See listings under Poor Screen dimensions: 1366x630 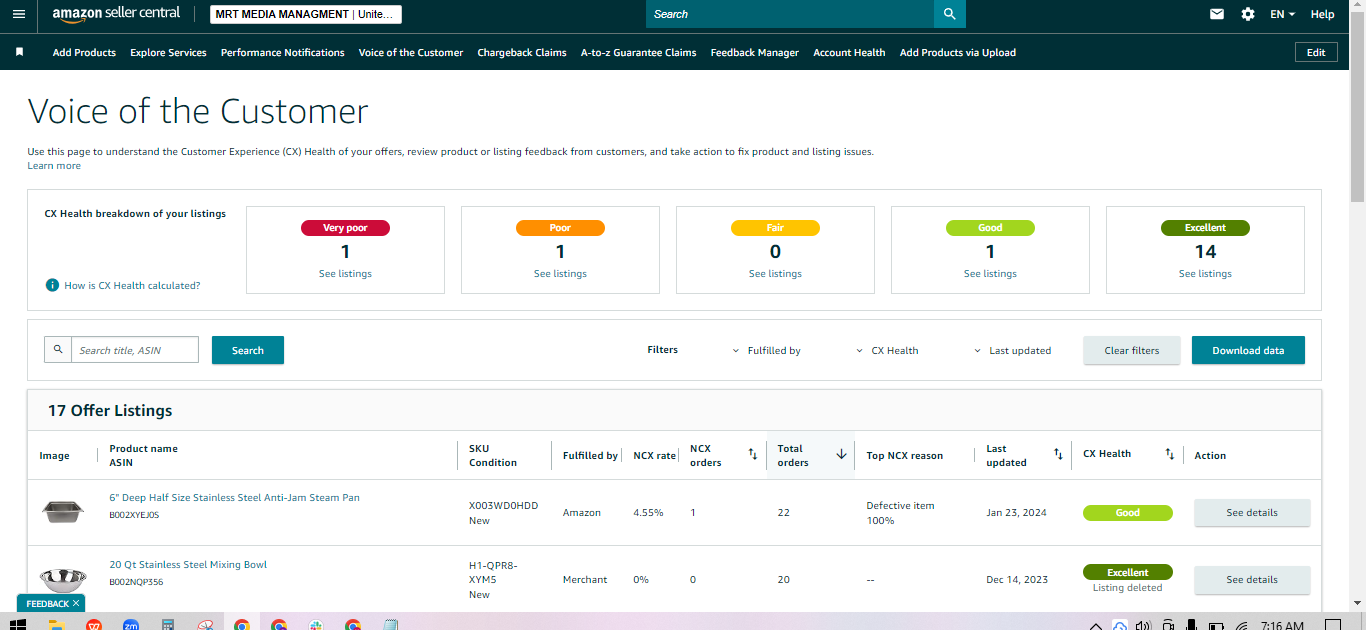(x=560, y=273)
